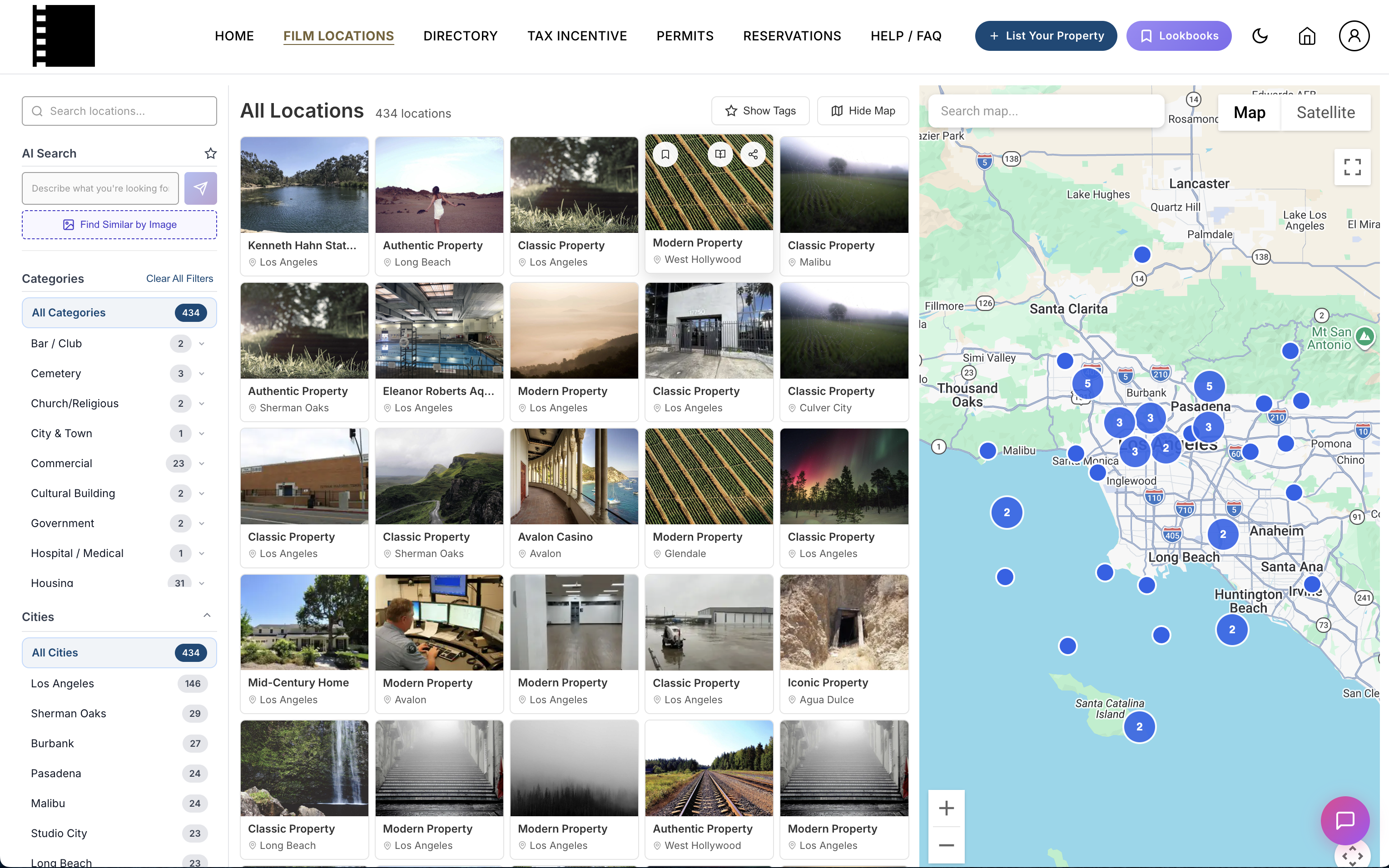Filter by Sherman Oaks city
The height and width of the screenshot is (868, 1389).
pyautogui.click(x=119, y=714)
